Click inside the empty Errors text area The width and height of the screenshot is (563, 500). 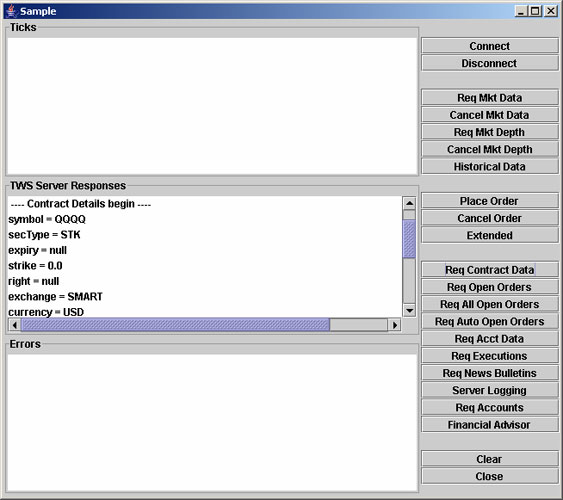coord(212,423)
